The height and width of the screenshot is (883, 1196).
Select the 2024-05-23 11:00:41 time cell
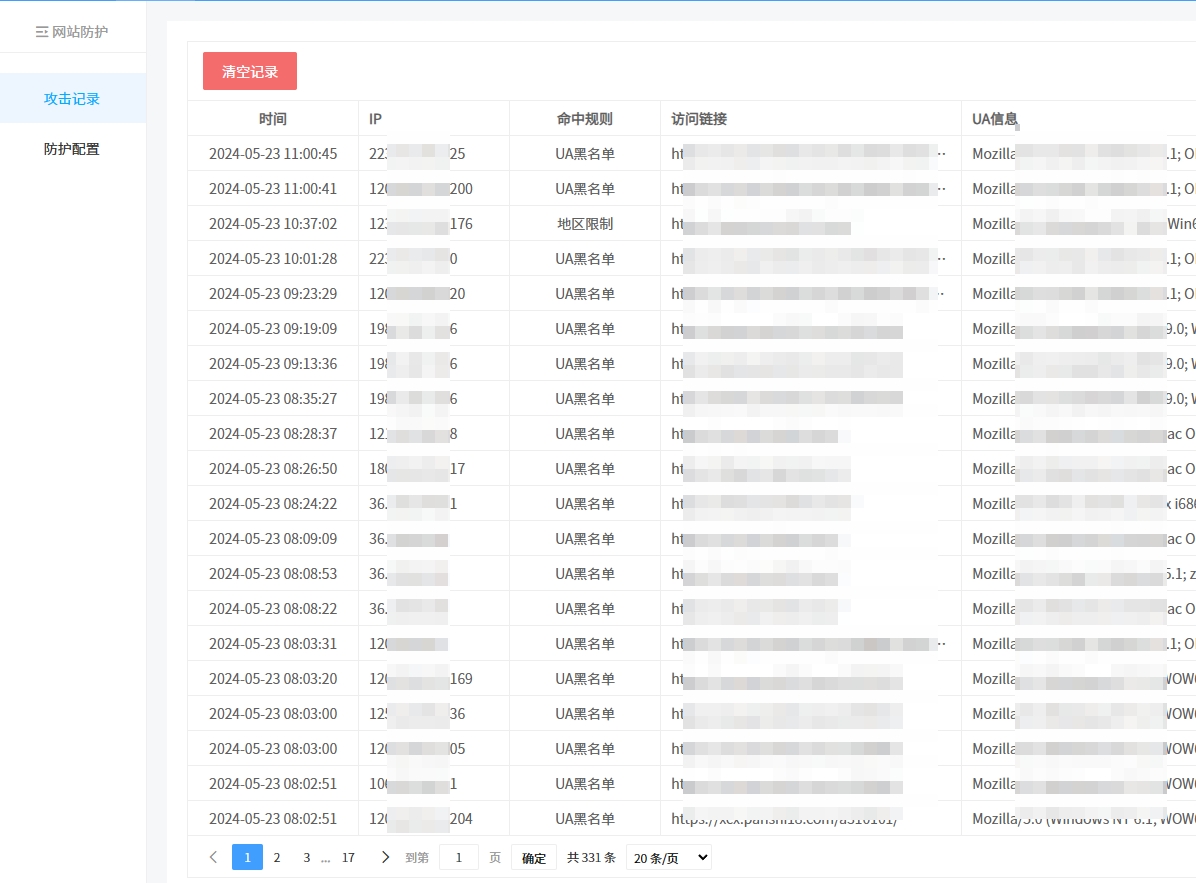pos(273,188)
